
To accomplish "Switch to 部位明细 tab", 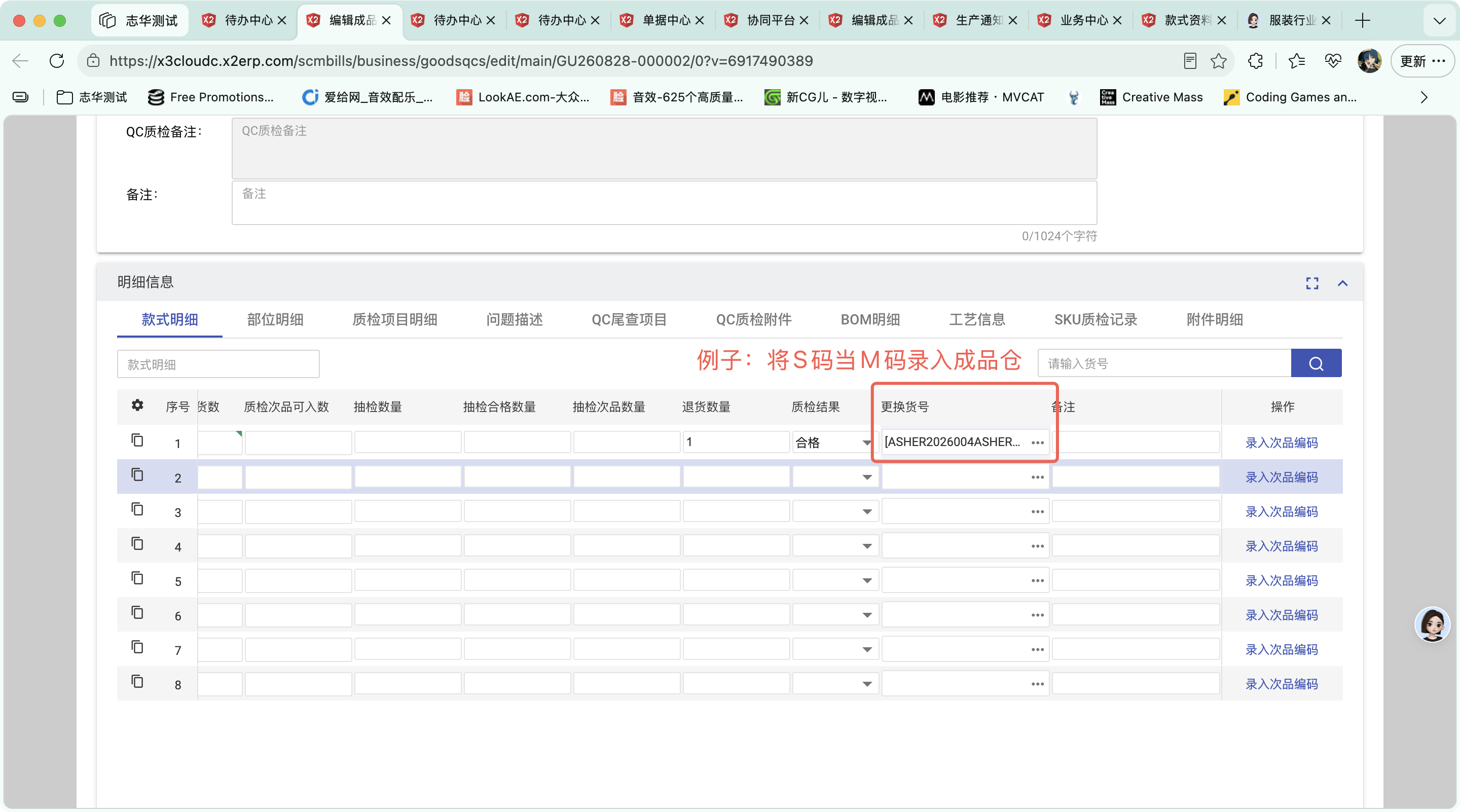I will point(275,320).
